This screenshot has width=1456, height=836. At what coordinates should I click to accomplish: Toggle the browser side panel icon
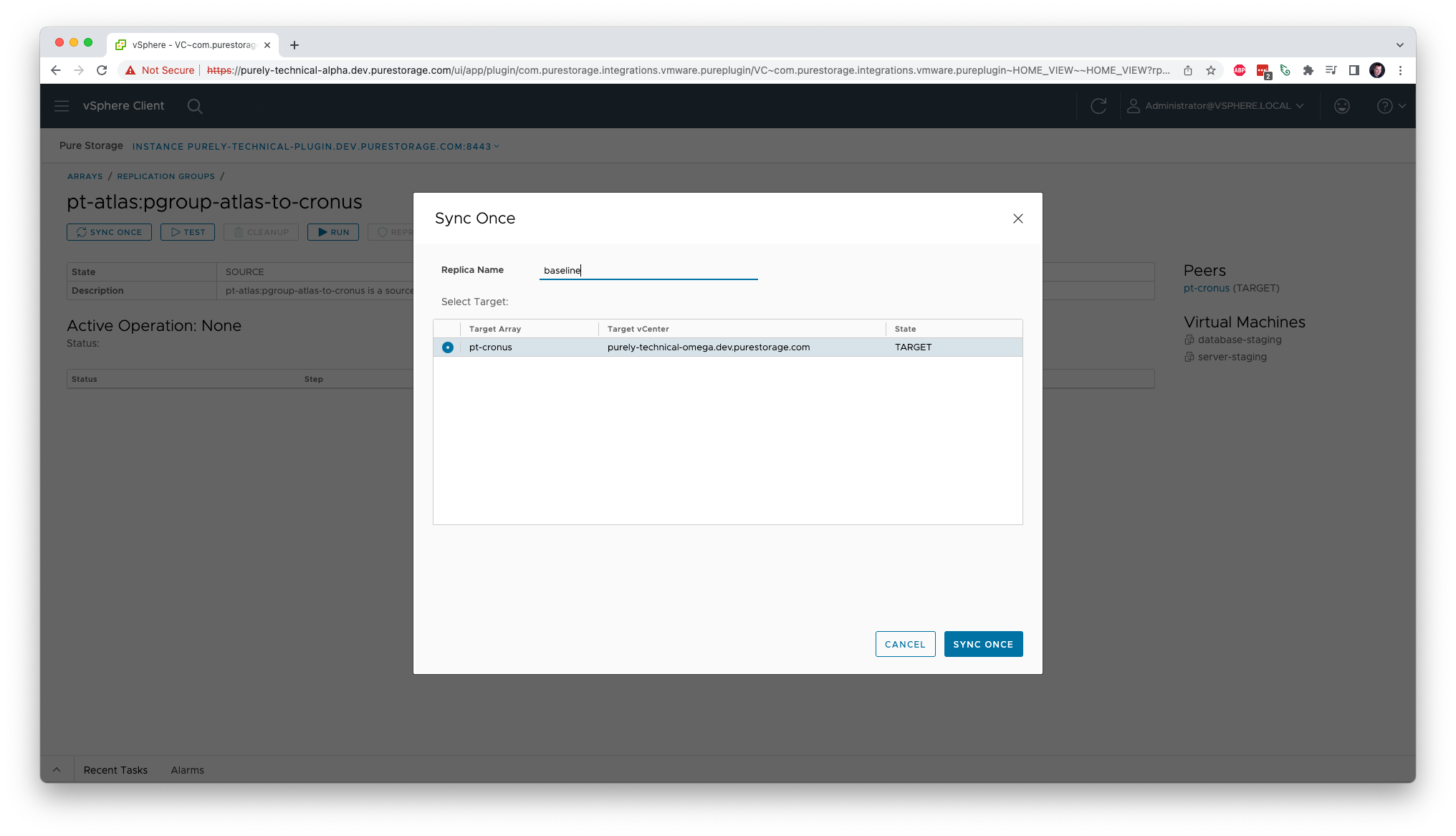pos(1354,70)
